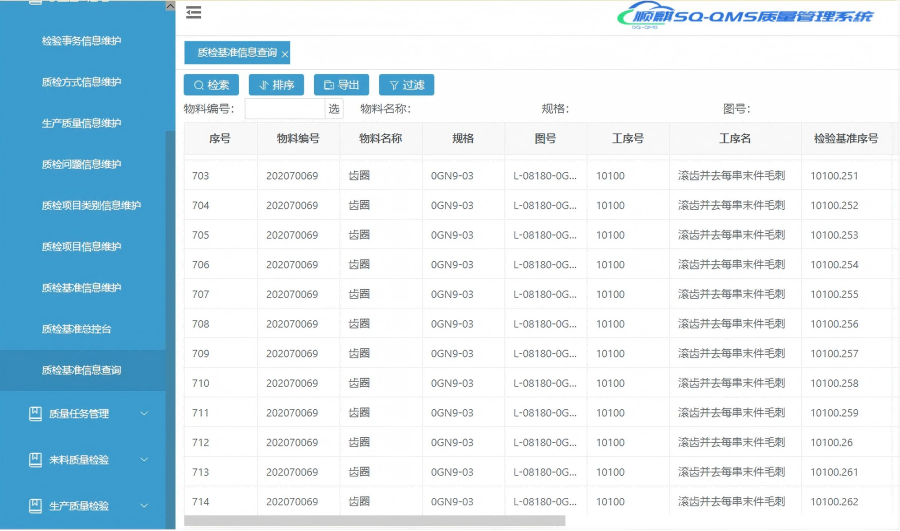The image size is (900, 531).
Task: Click the SQ-QMS logo in the header
Action: 746,17
